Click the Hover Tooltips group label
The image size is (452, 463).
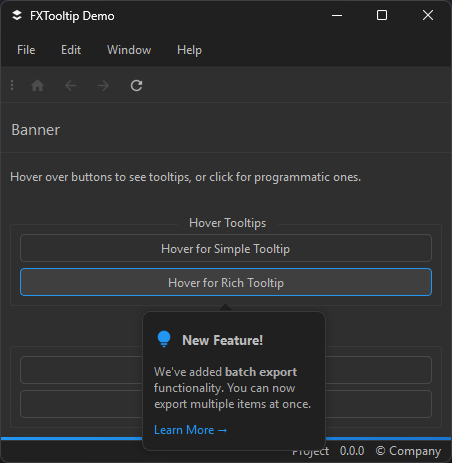pyautogui.click(x=228, y=223)
